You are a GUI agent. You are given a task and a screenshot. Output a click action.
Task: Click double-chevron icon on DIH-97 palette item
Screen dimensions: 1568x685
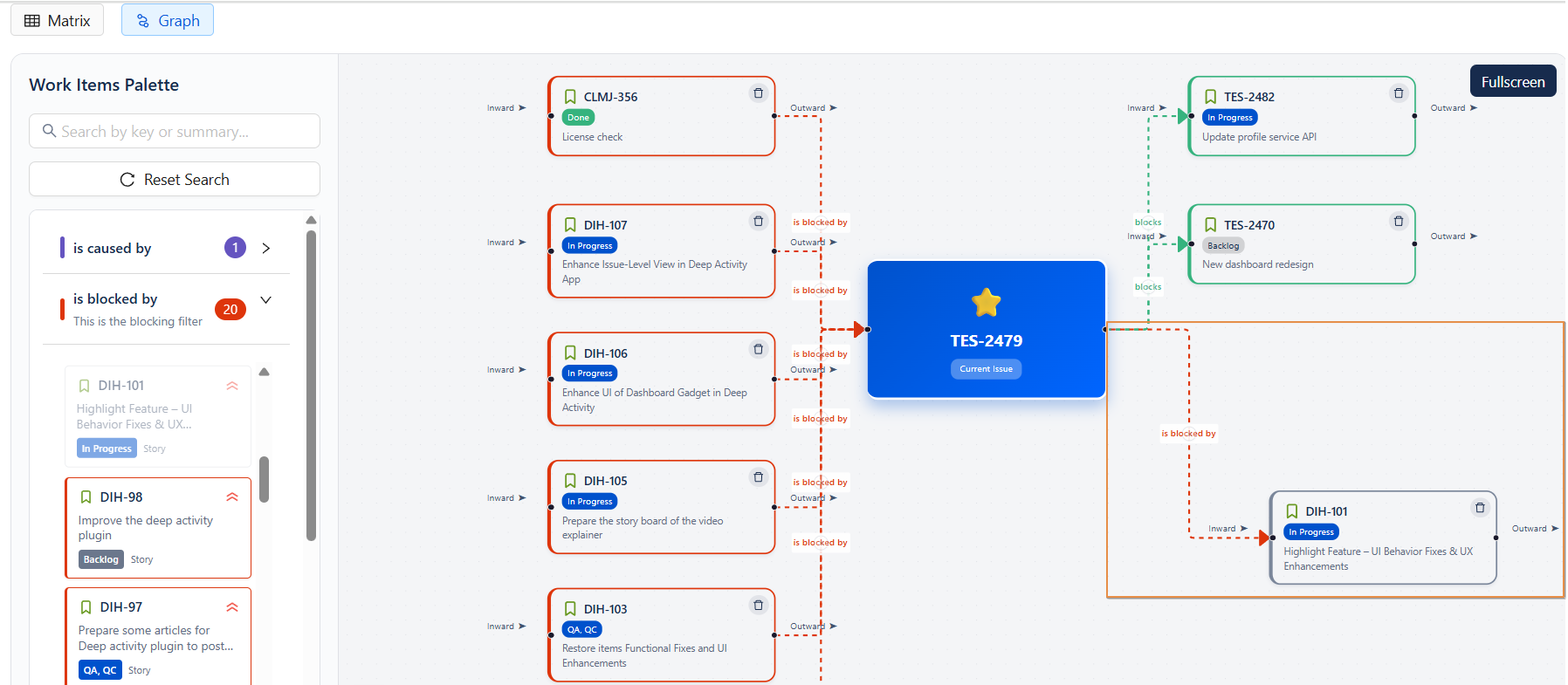coord(232,607)
